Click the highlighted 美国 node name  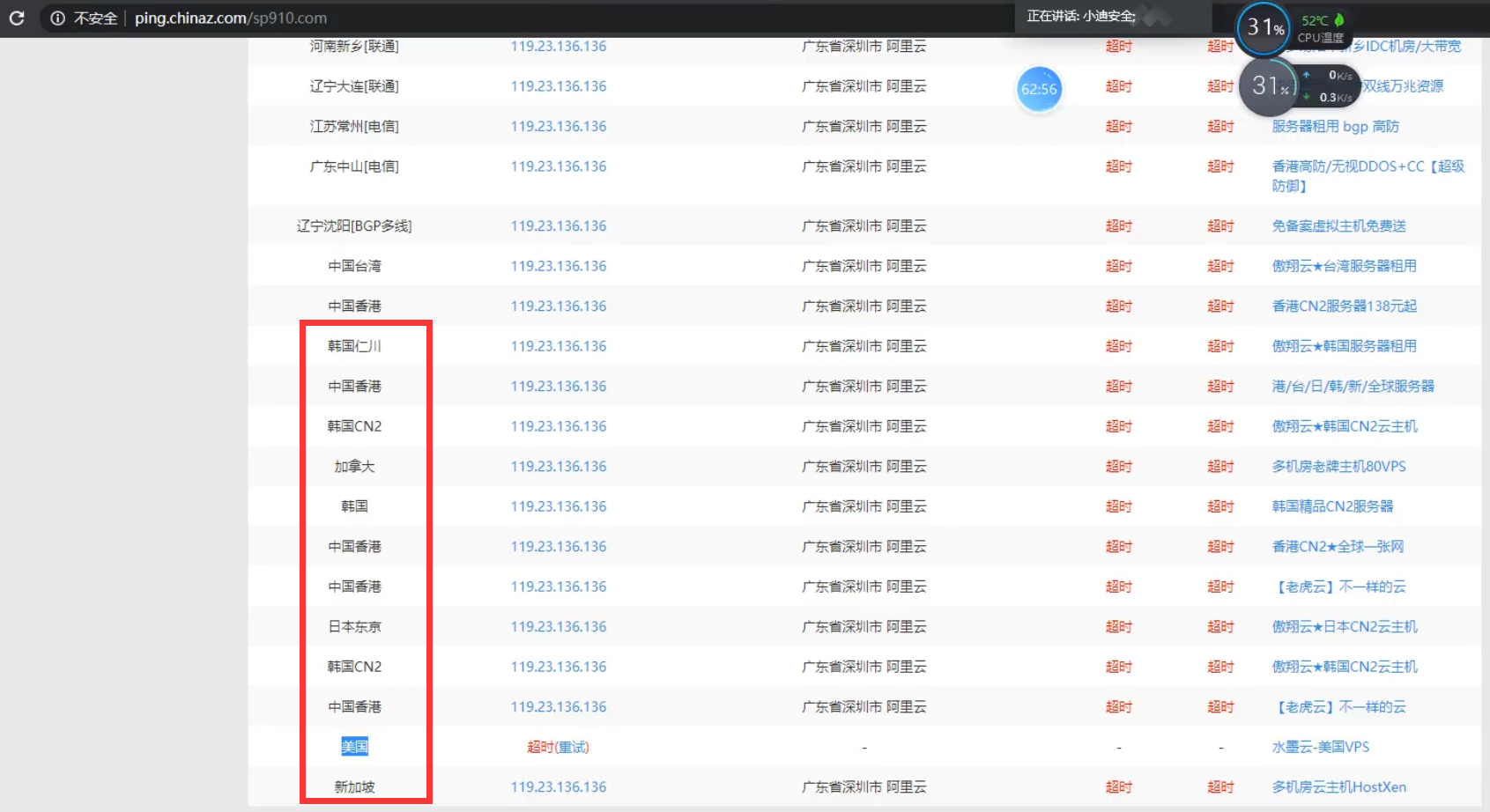(354, 747)
